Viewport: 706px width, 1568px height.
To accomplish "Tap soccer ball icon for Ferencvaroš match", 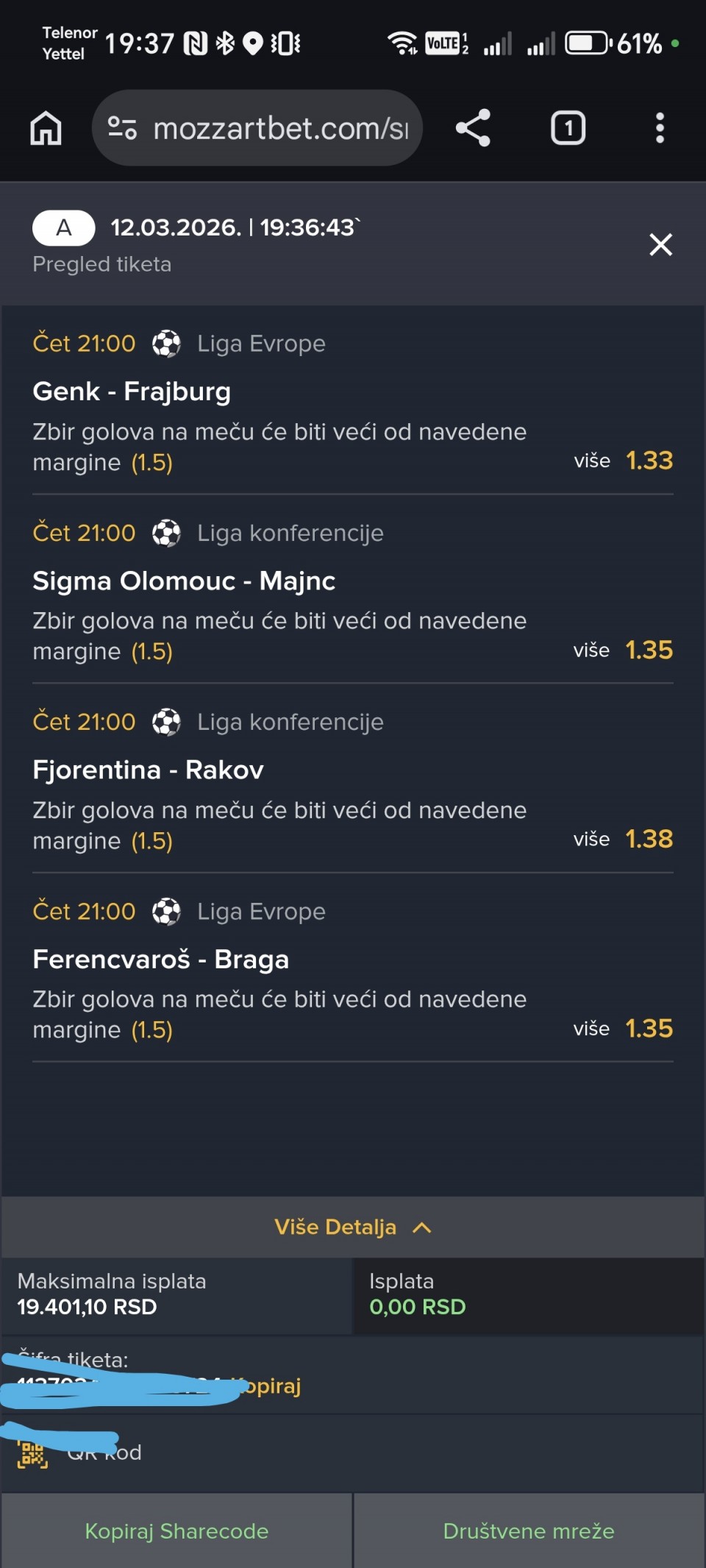I will 166,912.
